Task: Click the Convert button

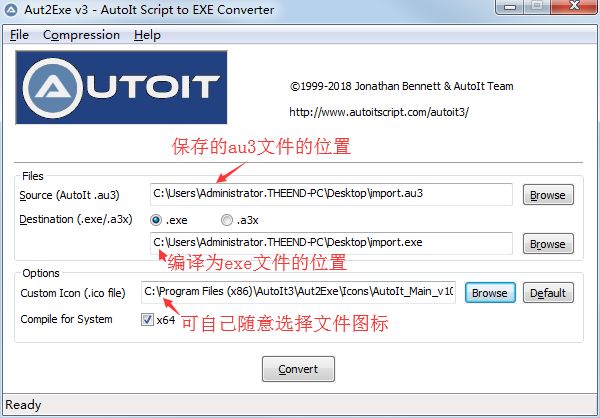Action: [298, 369]
